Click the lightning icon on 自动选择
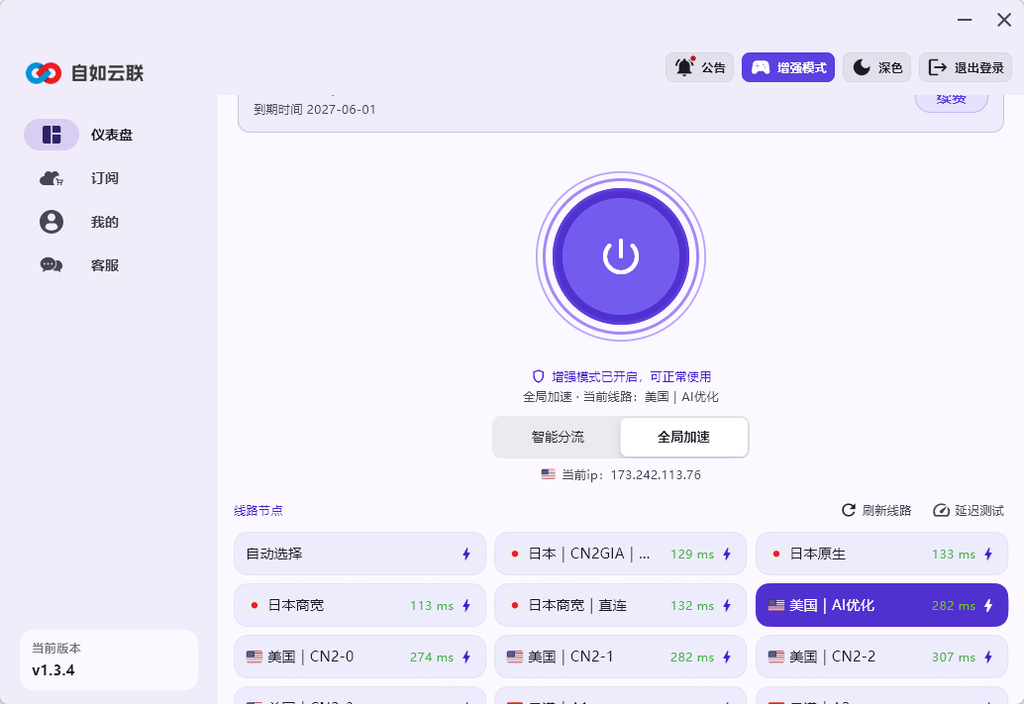 point(466,554)
